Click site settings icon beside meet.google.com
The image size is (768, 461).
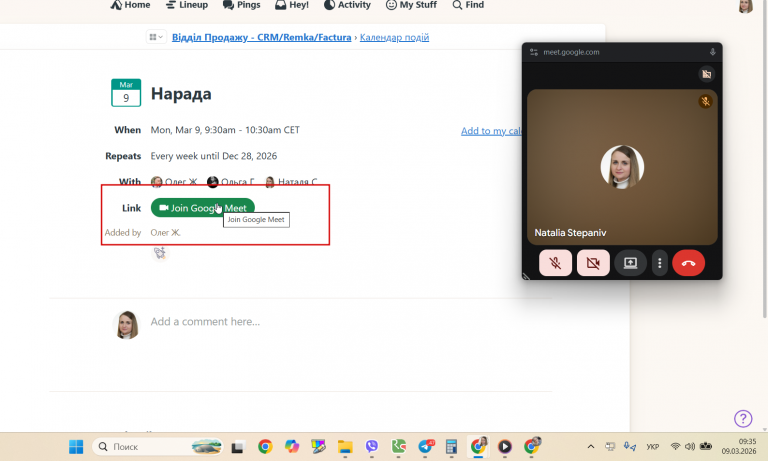534,52
